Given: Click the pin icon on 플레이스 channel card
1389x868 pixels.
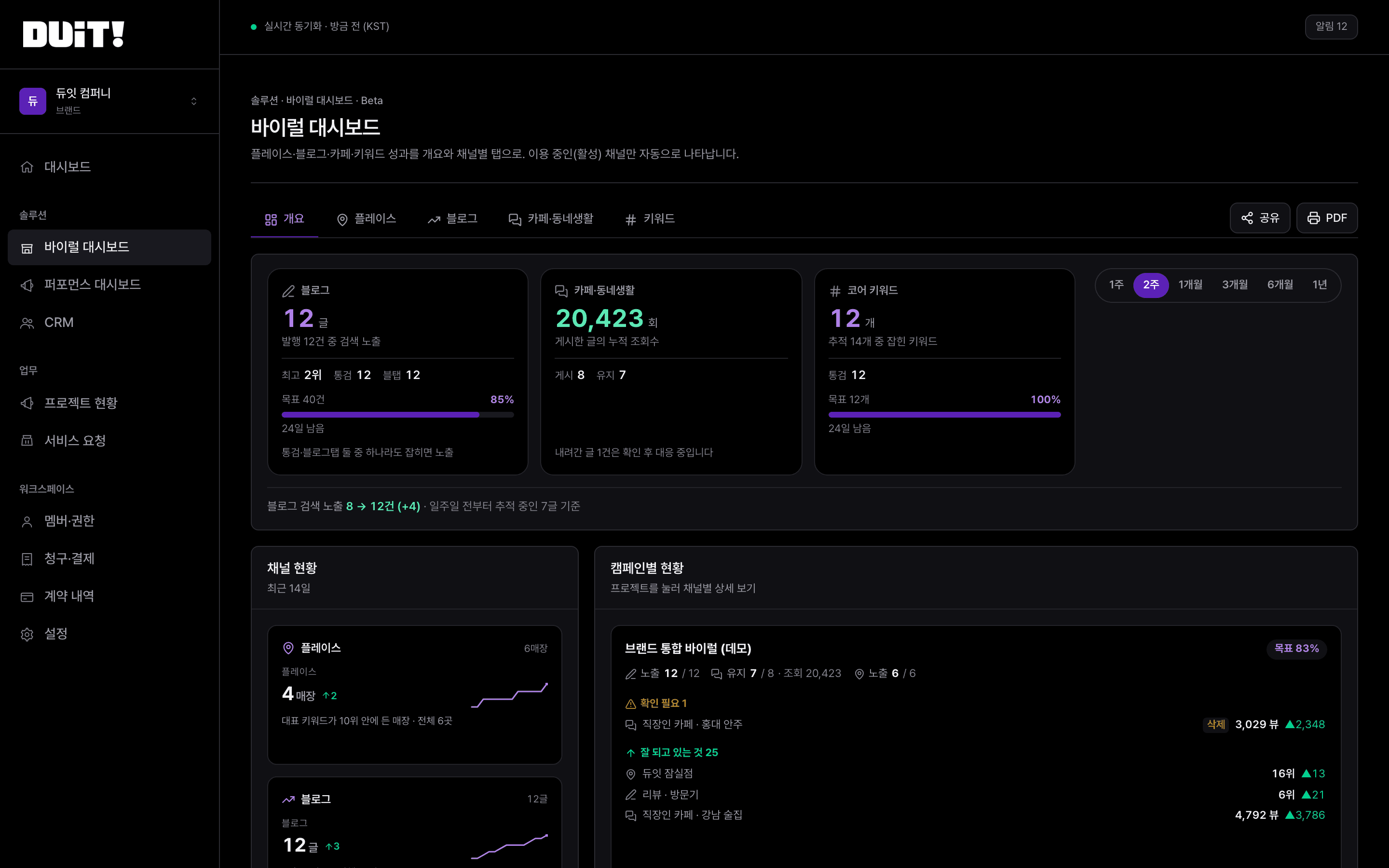Looking at the screenshot, I should [288, 648].
